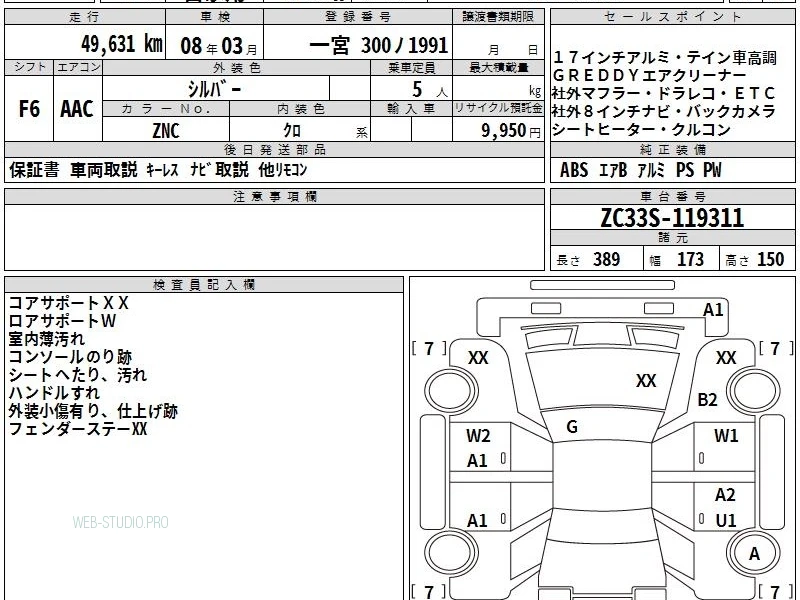This screenshot has height=600, width=800.
Task: Click the width value 173
Action: [690, 259]
